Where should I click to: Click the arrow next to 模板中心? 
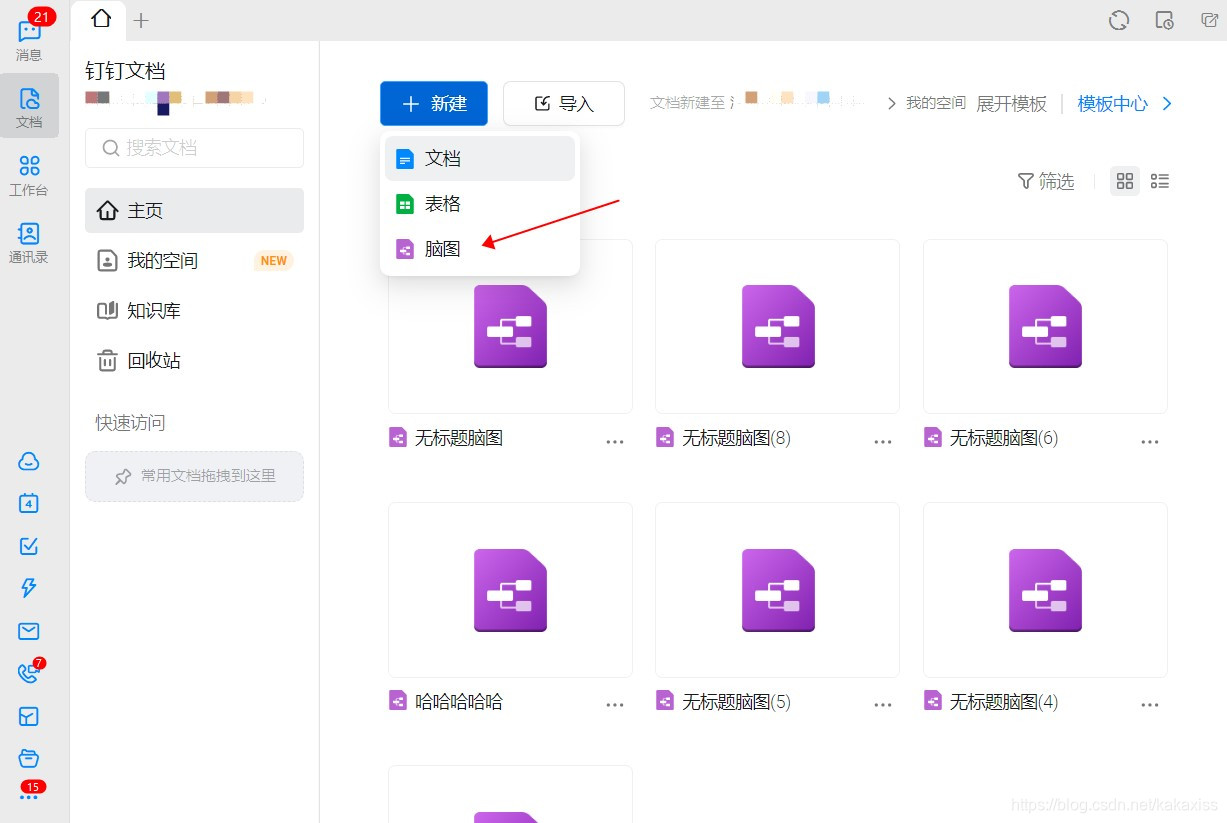1166,104
